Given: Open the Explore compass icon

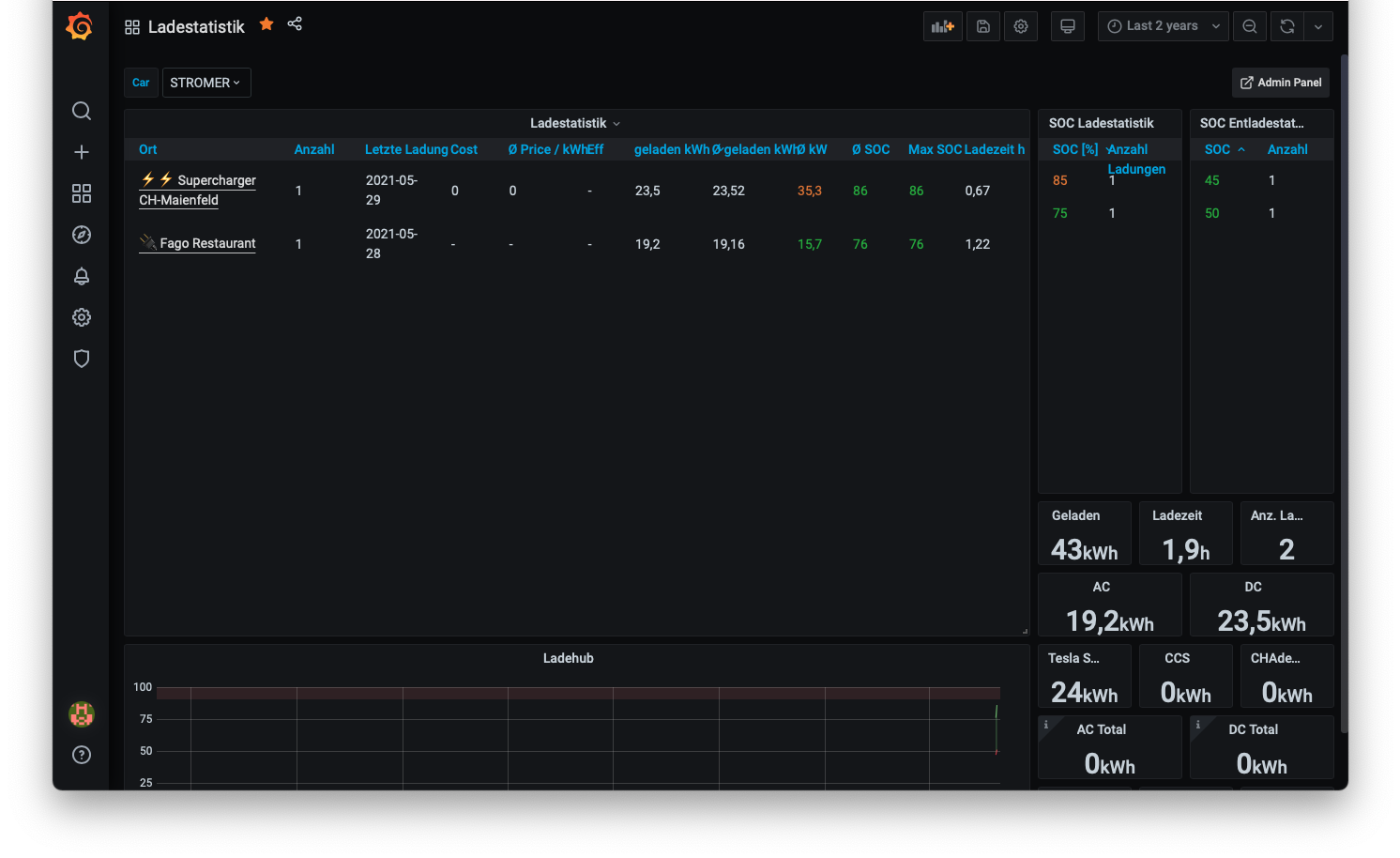Looking at the screenshot, I should 82,235.
